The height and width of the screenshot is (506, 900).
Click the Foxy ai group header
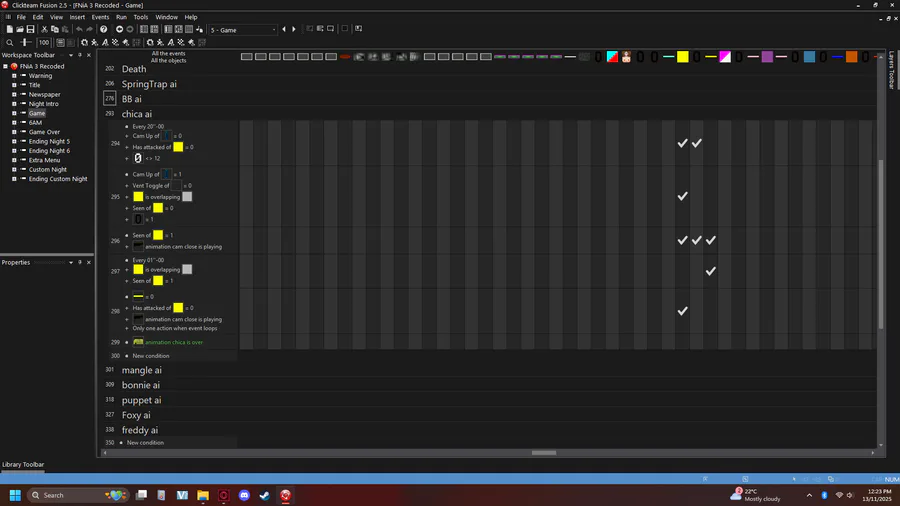click(136, 415)
